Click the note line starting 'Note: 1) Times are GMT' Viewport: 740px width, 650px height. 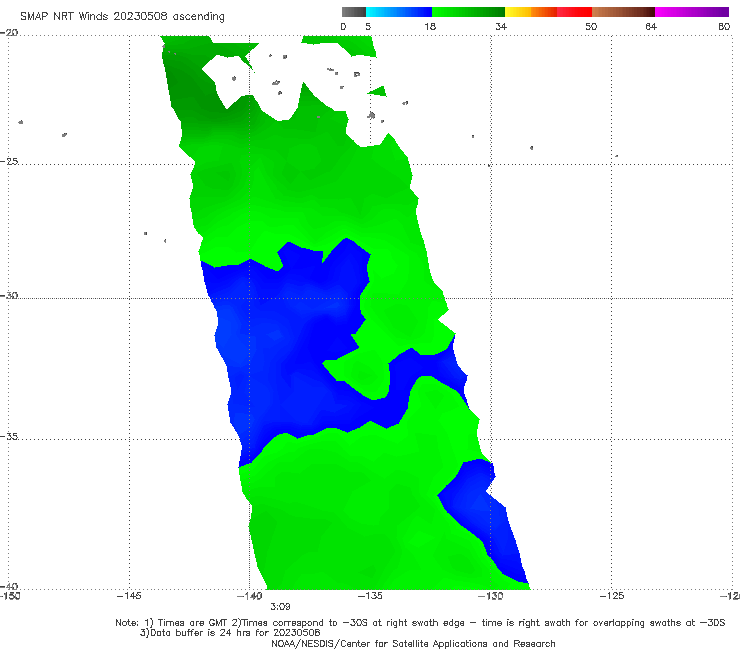coord(420,623)
